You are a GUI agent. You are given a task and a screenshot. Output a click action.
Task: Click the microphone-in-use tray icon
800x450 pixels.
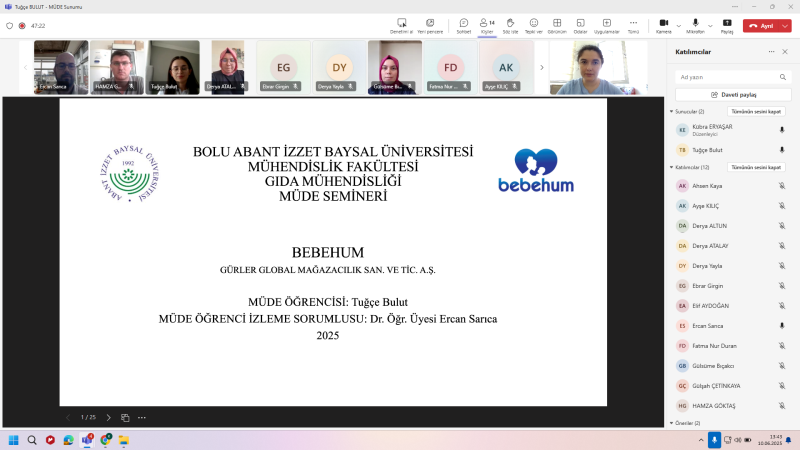coord(714,440)
